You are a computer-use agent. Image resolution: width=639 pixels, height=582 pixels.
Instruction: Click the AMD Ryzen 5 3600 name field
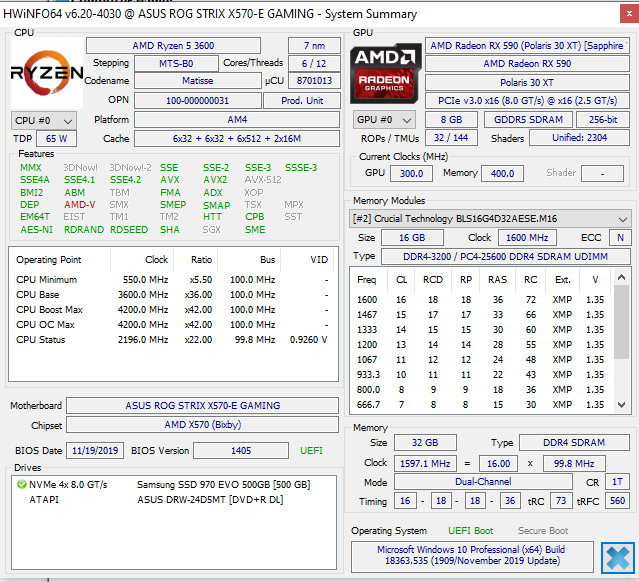(173, 46)
